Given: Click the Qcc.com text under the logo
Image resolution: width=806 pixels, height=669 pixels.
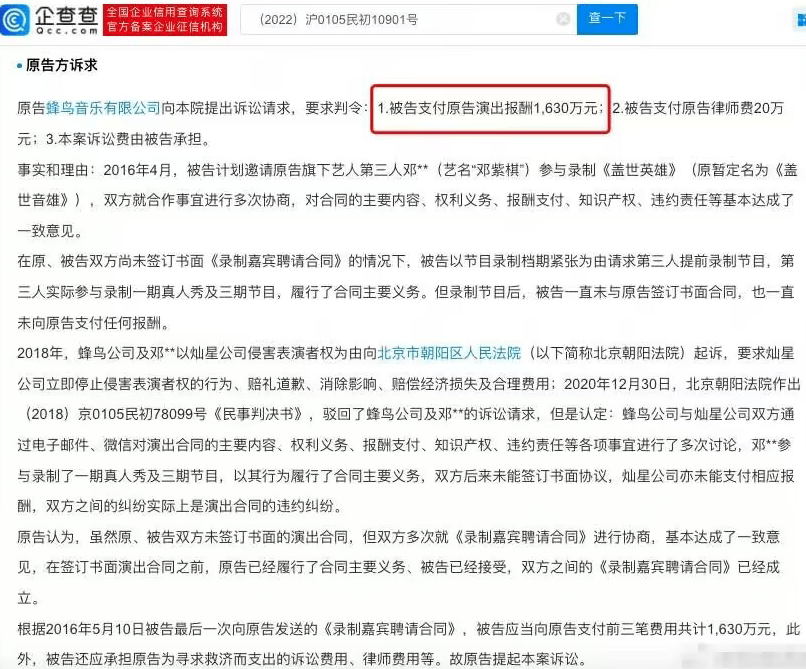Looking at the screenshot, I should [66, 31].
